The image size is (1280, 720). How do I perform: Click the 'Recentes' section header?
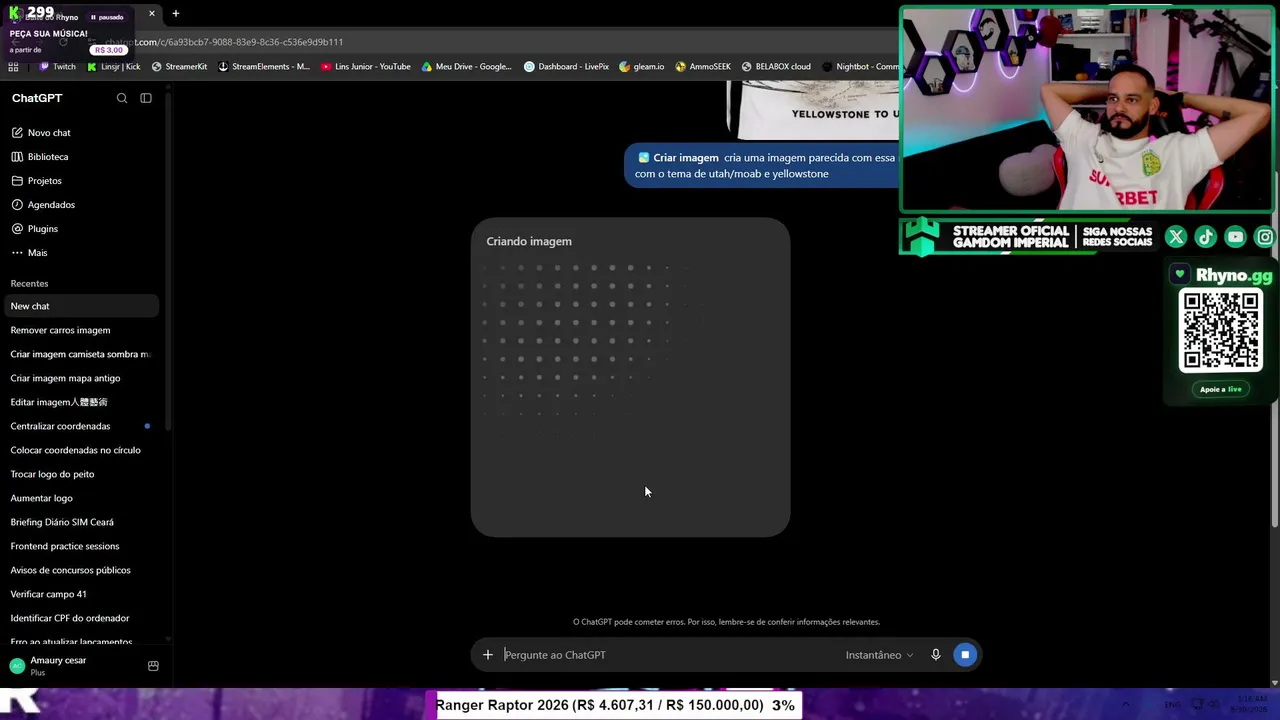(29, 284)
